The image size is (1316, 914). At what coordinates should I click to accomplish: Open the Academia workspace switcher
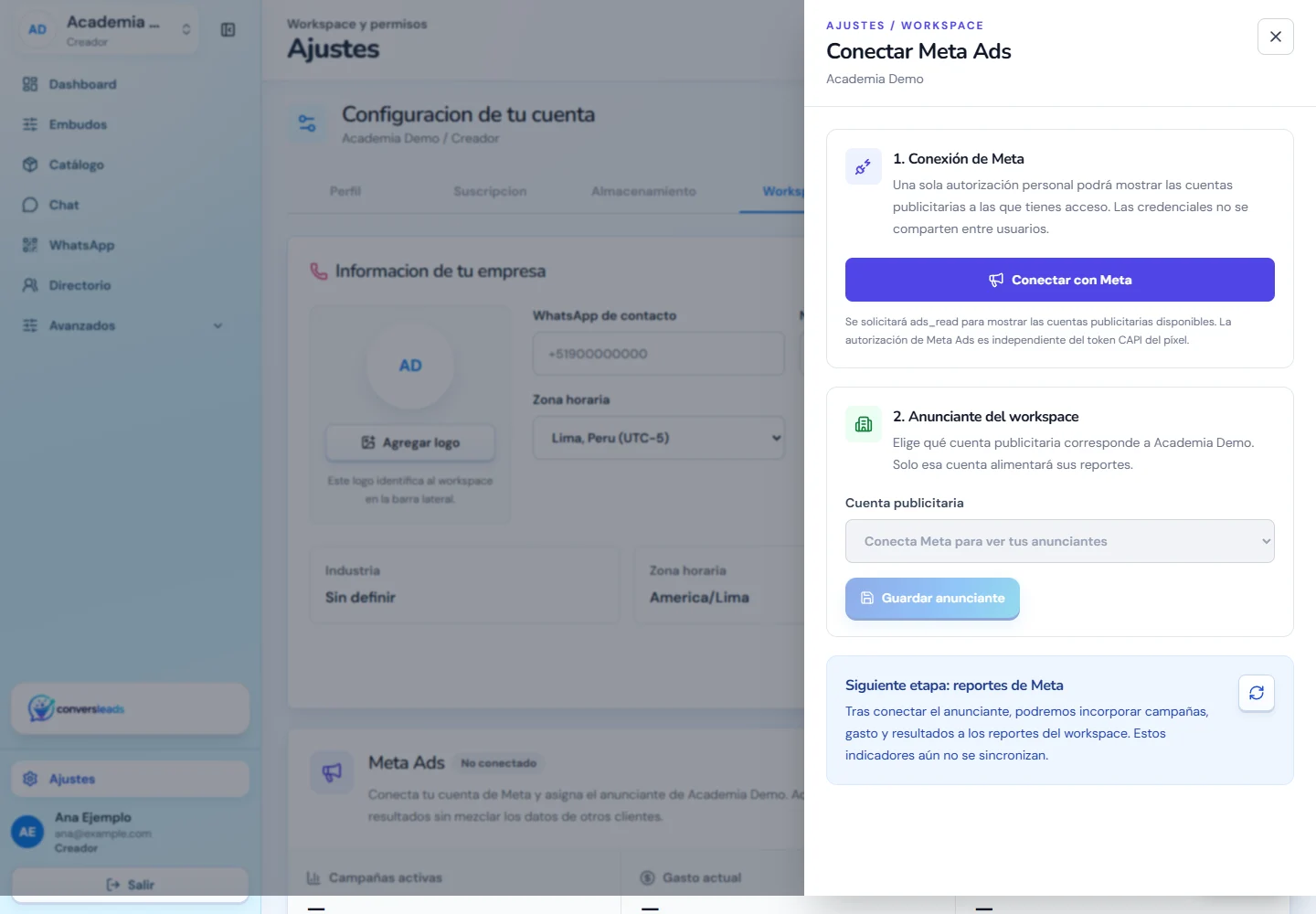[x=108, y=30]
